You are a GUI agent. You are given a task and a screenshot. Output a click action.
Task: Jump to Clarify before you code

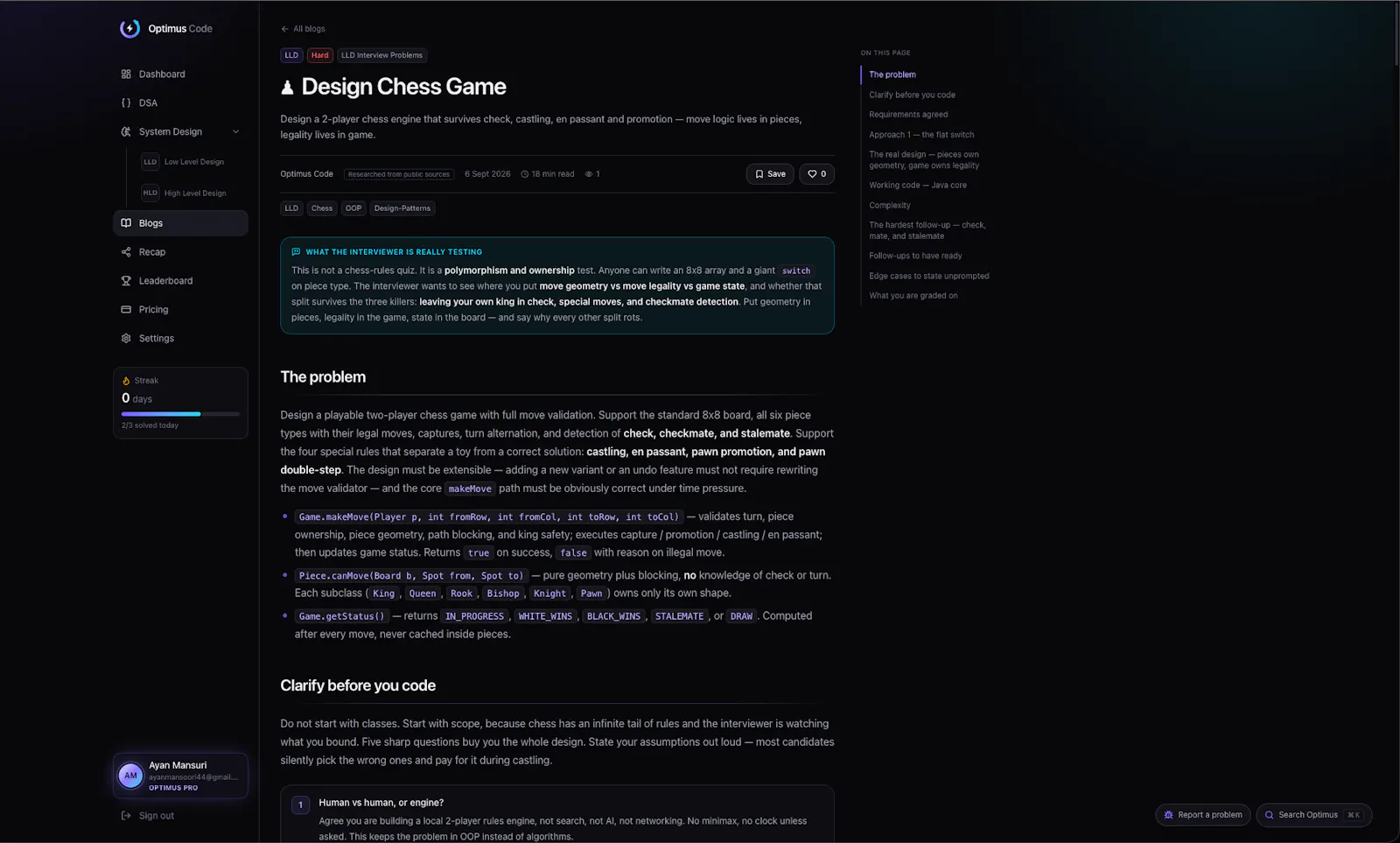pos(912,95)
